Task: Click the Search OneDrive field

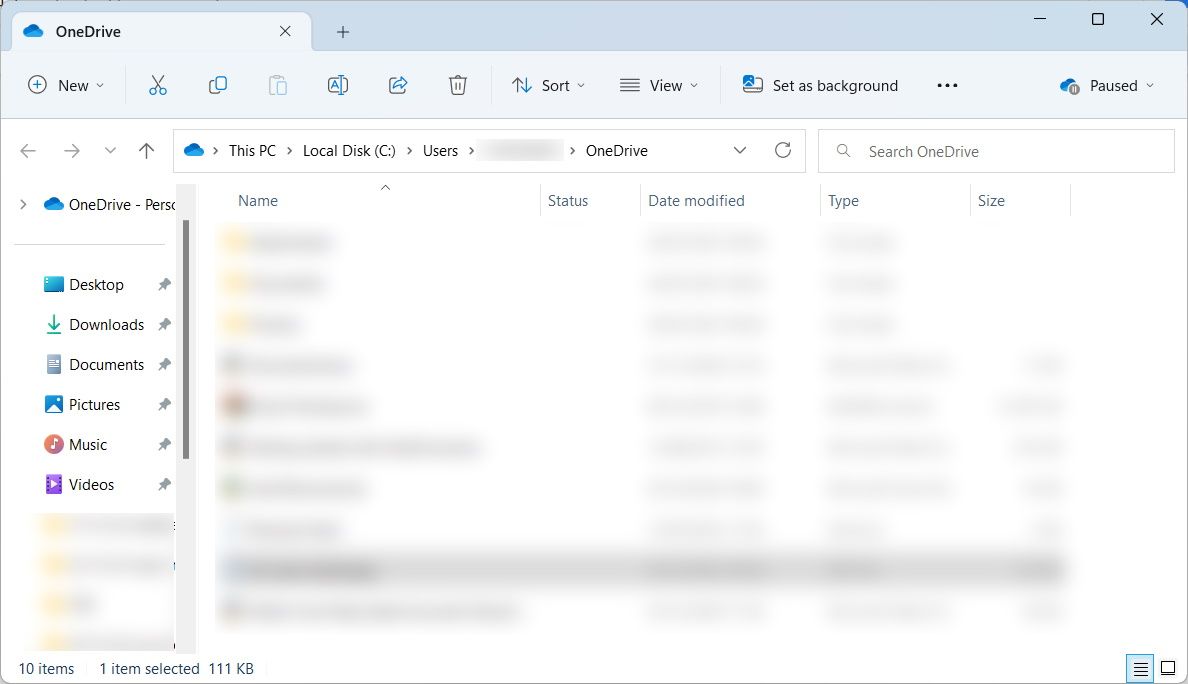Action: (996, 151)
